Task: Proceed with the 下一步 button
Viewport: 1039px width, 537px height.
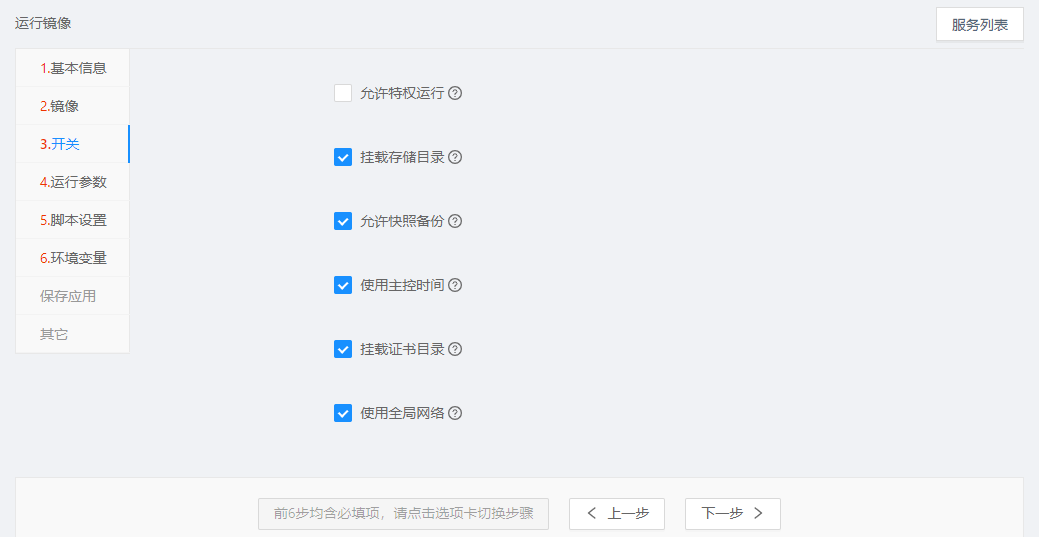Action: tap(732, 514)
